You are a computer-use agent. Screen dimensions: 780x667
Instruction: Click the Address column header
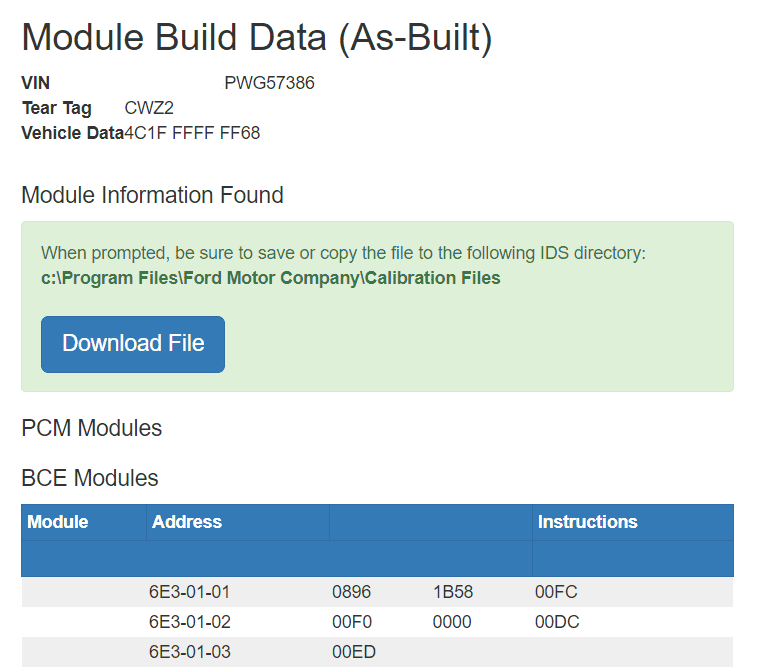[187, 522]
